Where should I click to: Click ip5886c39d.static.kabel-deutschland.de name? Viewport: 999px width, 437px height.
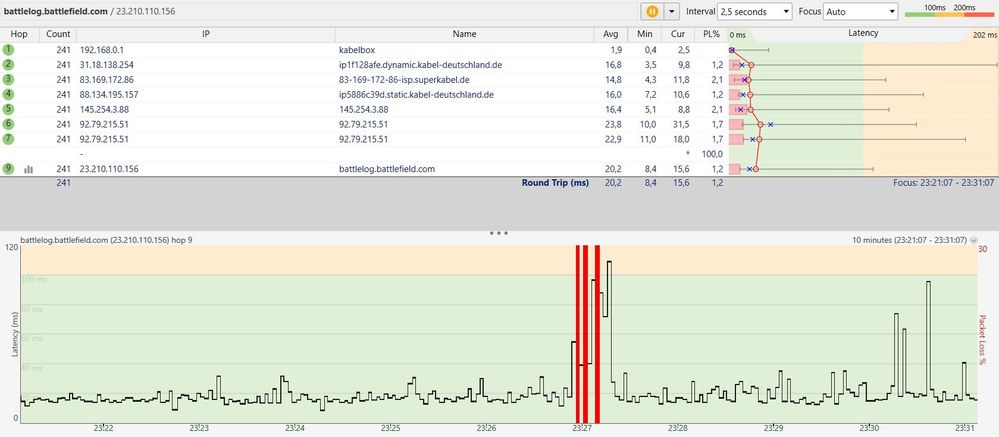(x=417, y=95)
